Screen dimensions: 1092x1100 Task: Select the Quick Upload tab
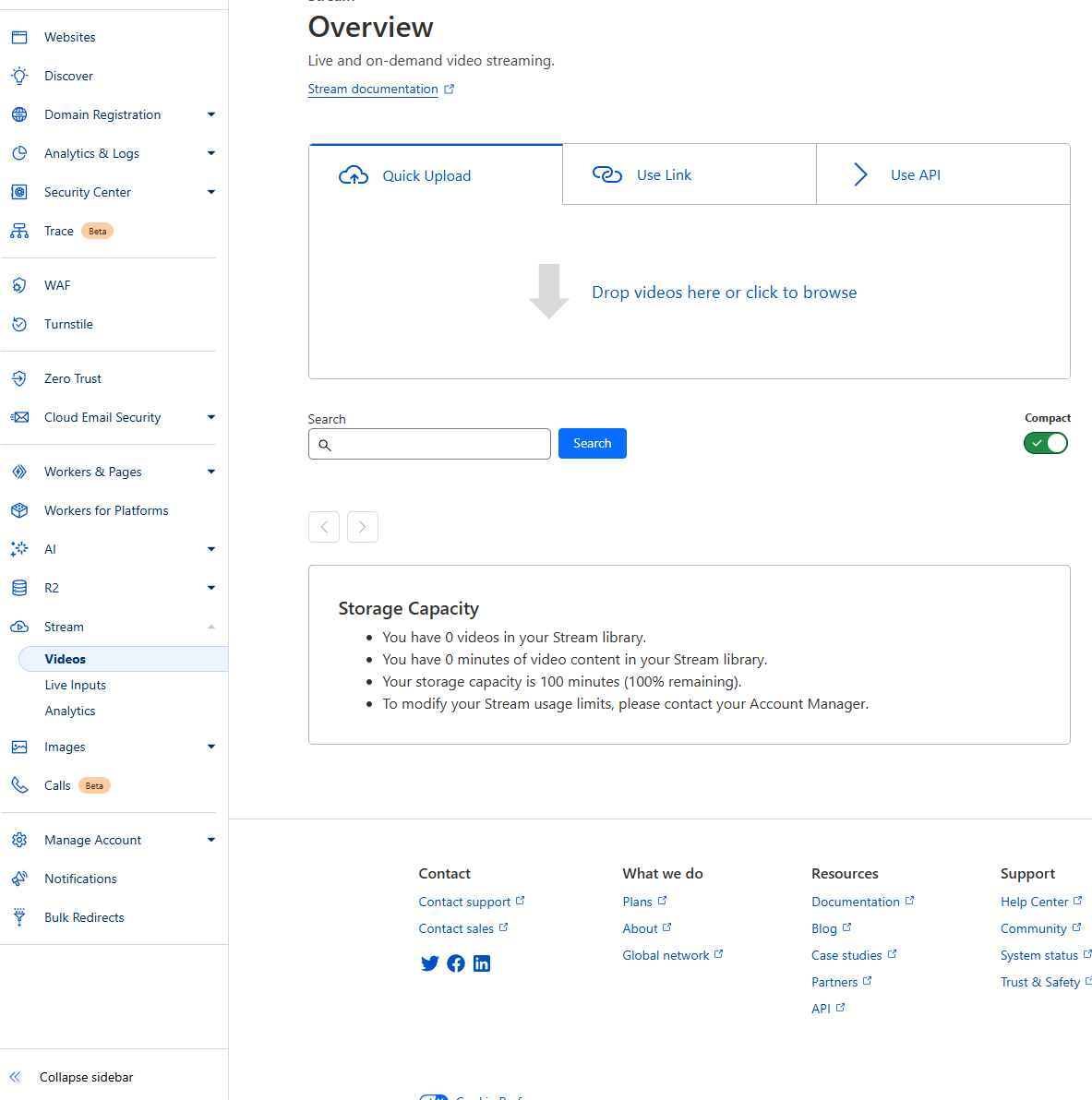(x=436, y=175)
